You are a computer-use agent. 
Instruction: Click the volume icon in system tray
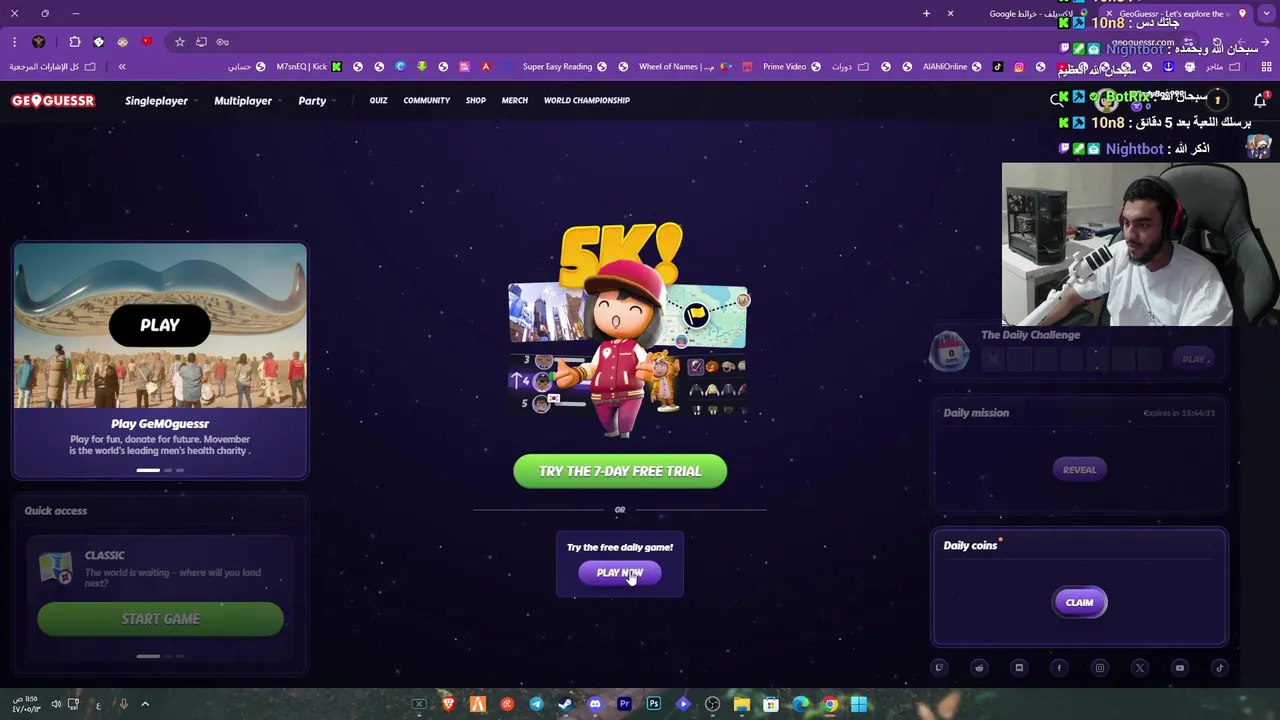[56, 704]
